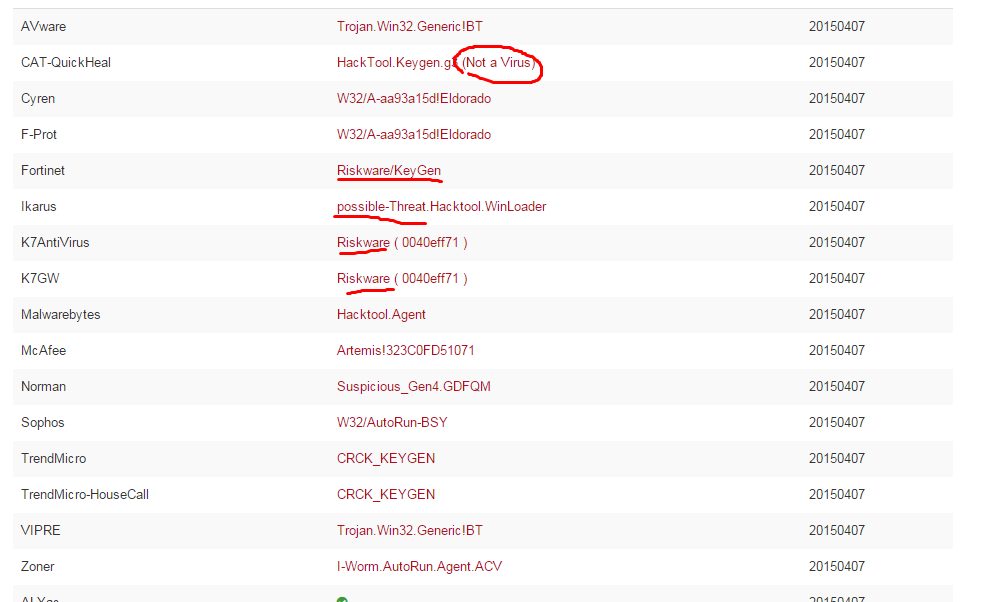The height and width of the screenshot is (602, 988).
Task: Click F-Prot's W32/A-aa93a15d!Eldorado result
Action: pyautogui.click(x=413, y=134)
